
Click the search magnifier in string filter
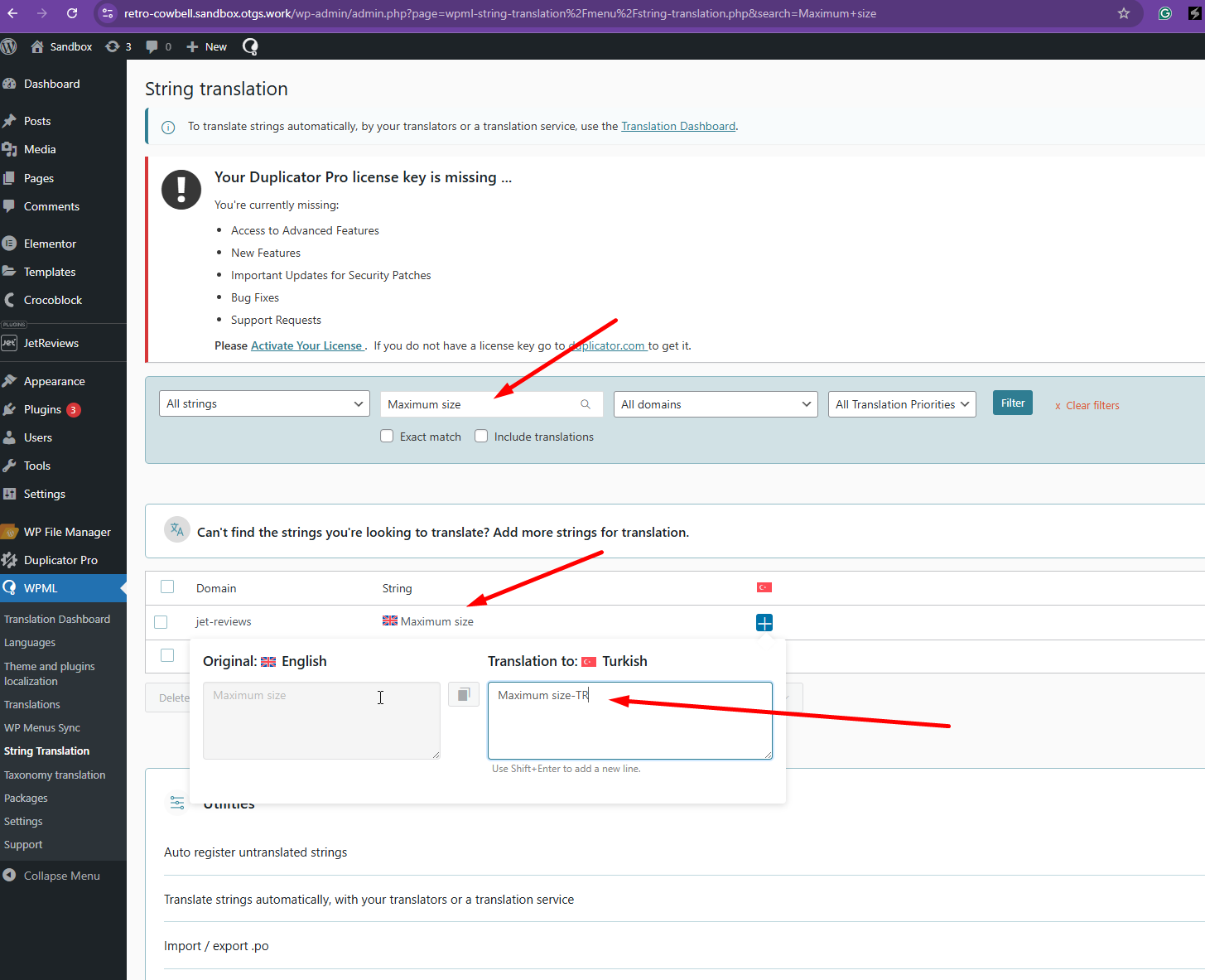586,404
